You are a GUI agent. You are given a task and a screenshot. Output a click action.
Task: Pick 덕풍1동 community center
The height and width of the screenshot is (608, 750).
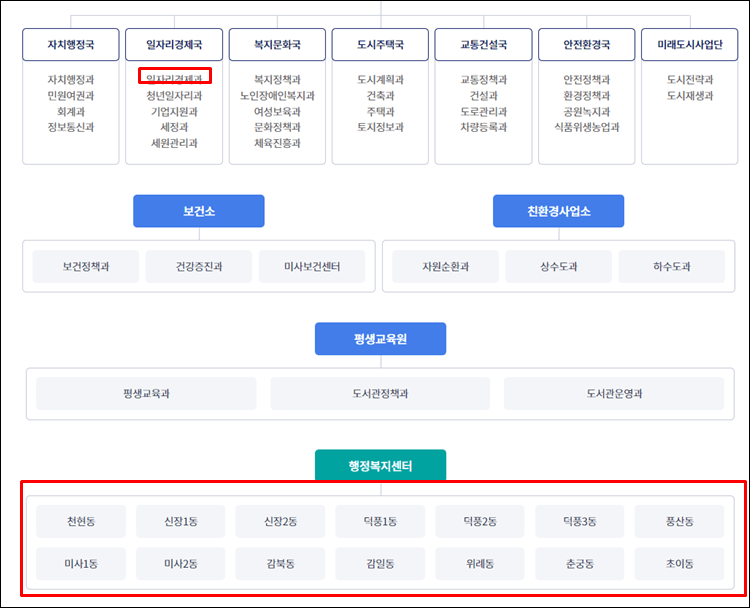pyautogui.click(x=380, y=521)
